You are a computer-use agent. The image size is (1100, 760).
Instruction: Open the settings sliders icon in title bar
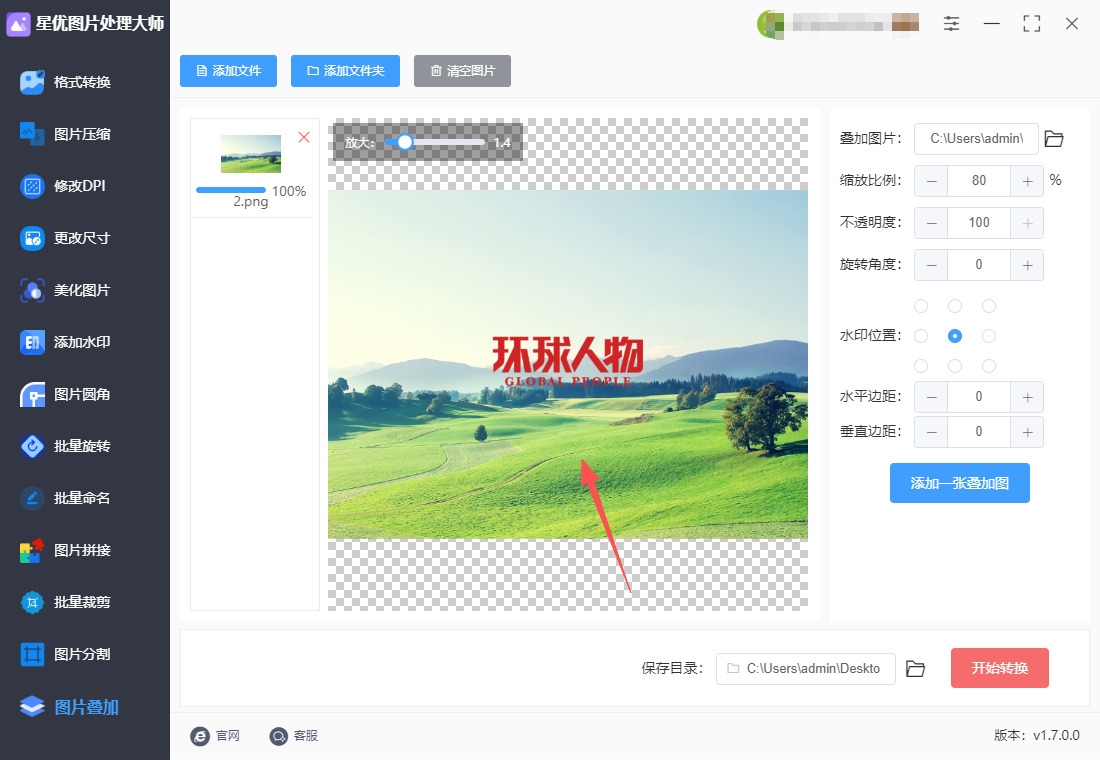(x=951, y=24)
